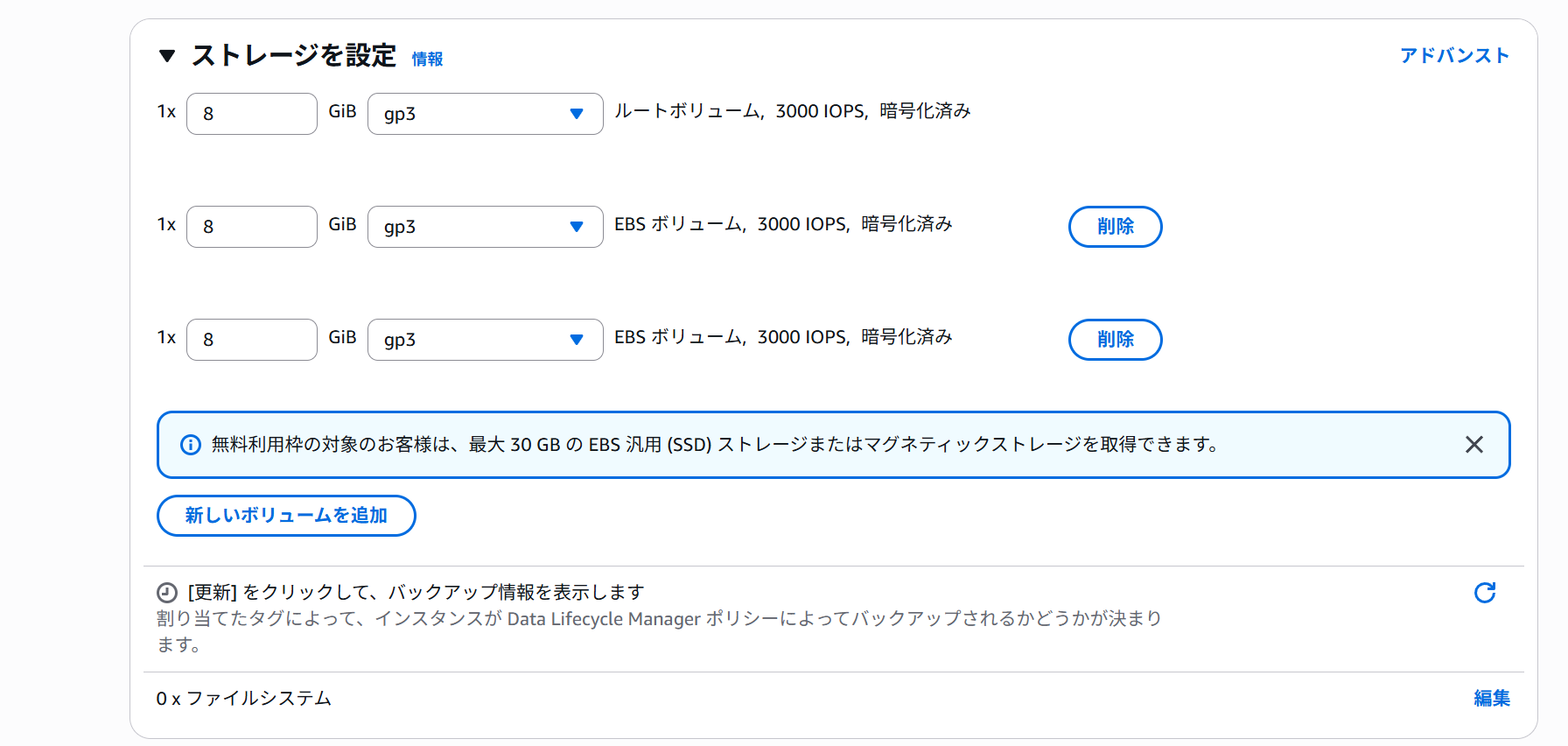Click the root volume dropdown arrow icon

point(577,114)
